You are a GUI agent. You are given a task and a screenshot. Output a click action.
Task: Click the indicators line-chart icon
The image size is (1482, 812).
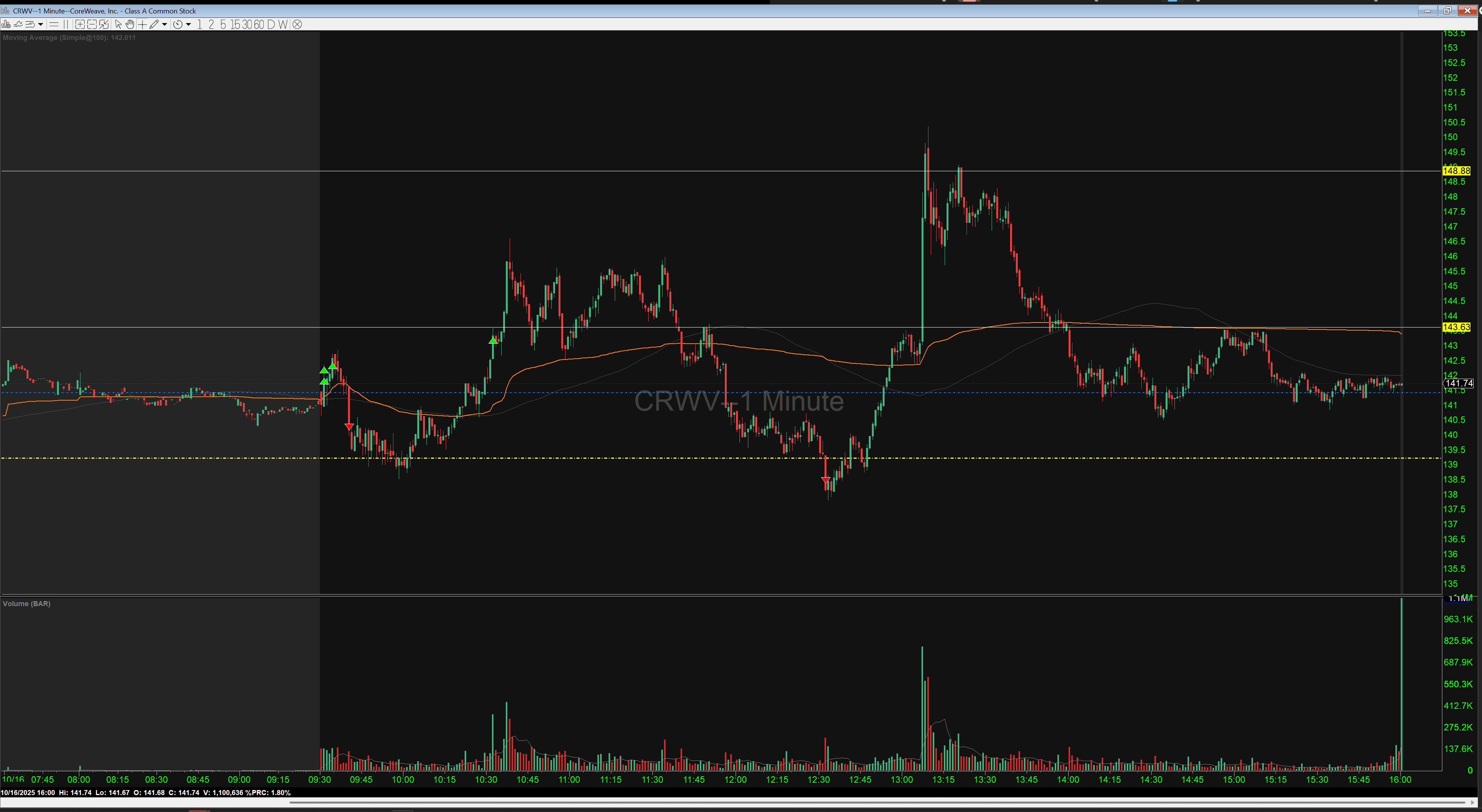(18, 24)
